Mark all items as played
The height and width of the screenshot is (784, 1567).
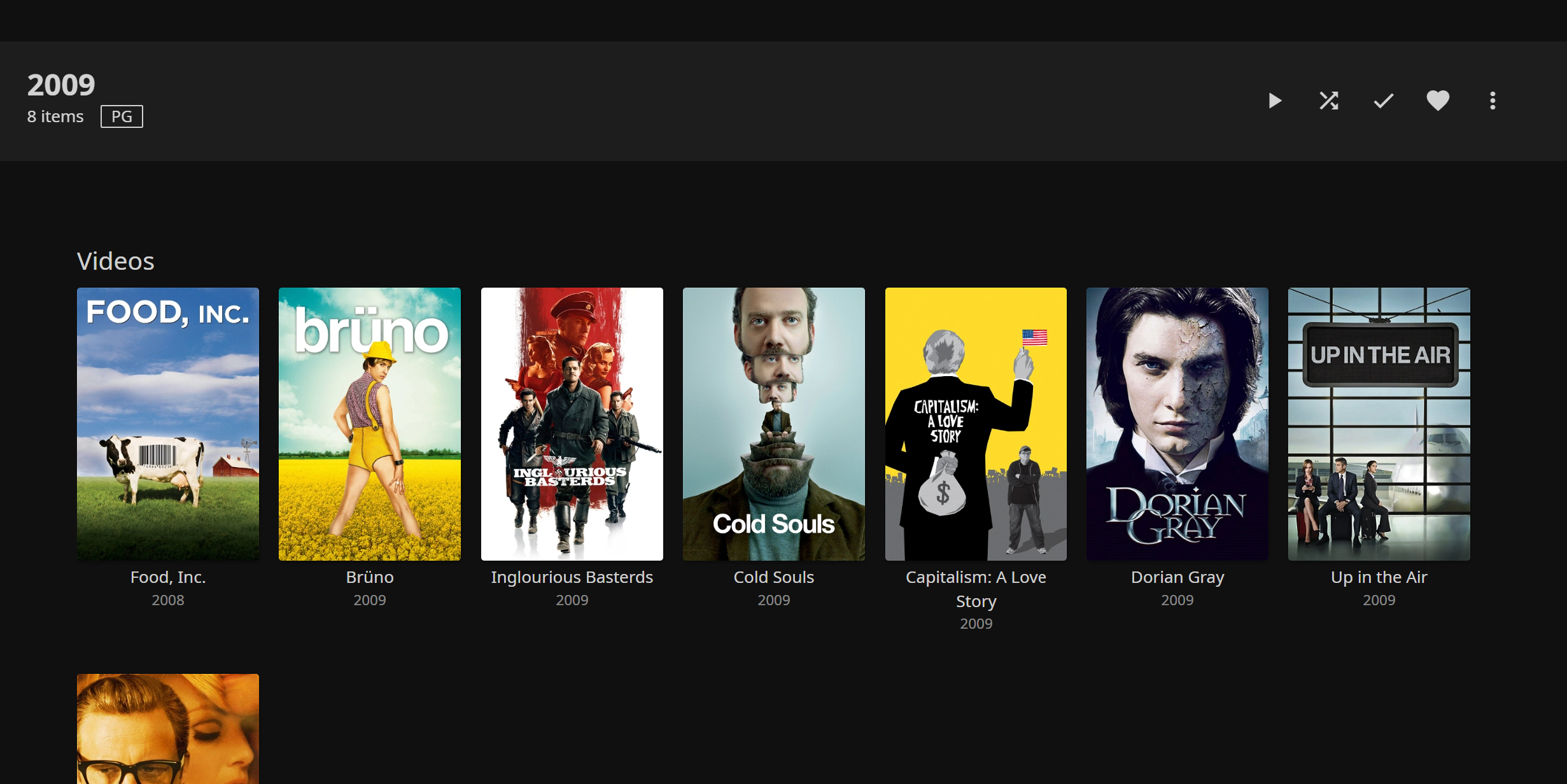point(1383,101)
